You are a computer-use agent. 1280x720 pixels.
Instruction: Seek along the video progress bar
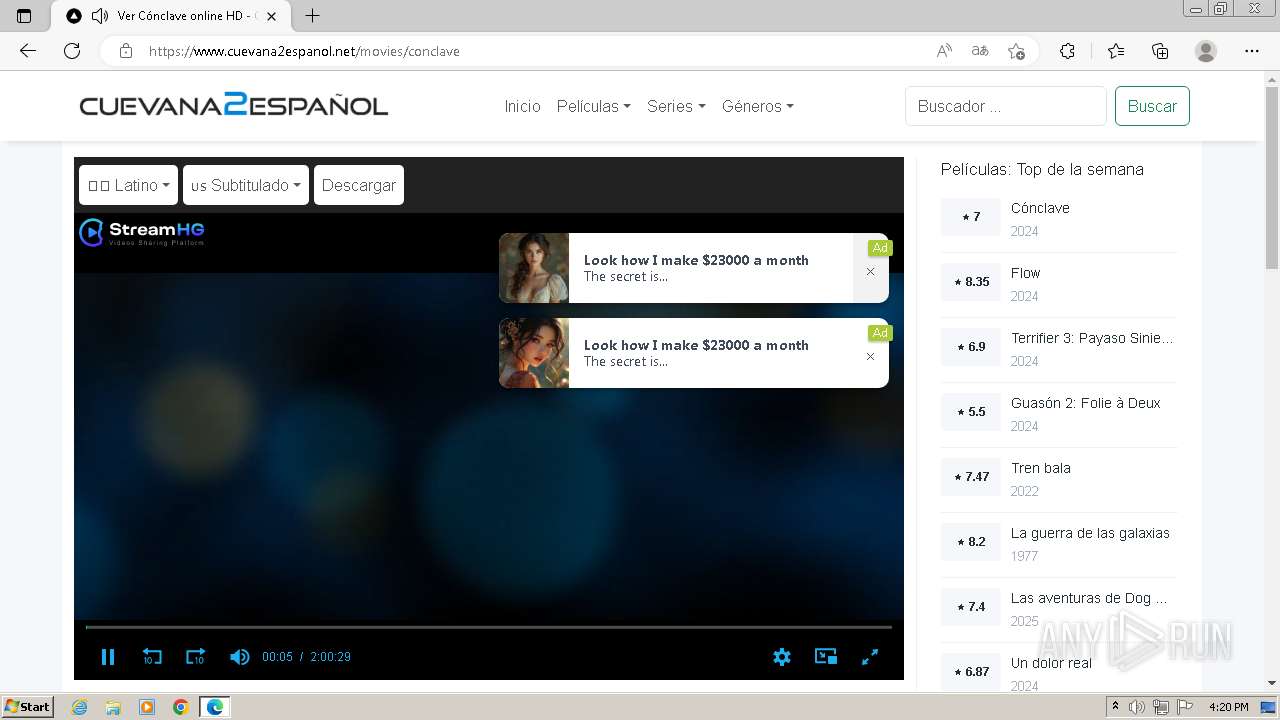[488, 627]
